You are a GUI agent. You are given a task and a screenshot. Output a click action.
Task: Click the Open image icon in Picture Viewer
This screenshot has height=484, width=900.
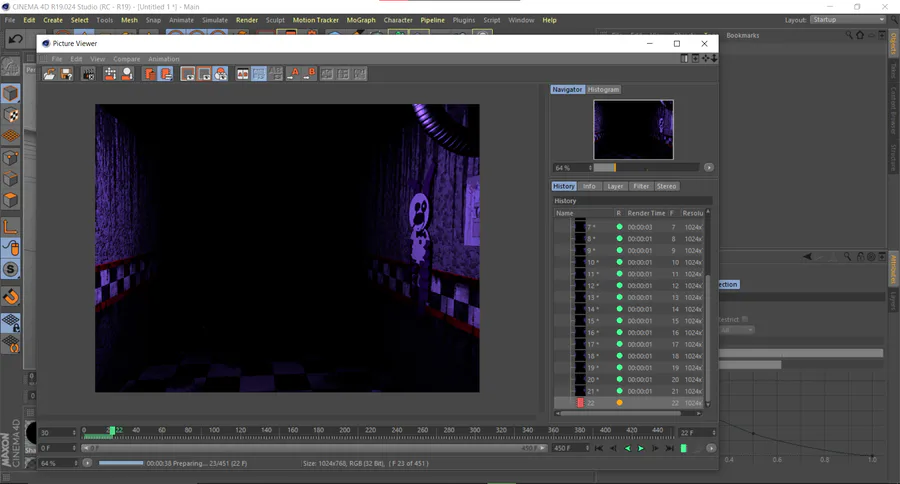(49, 74)
